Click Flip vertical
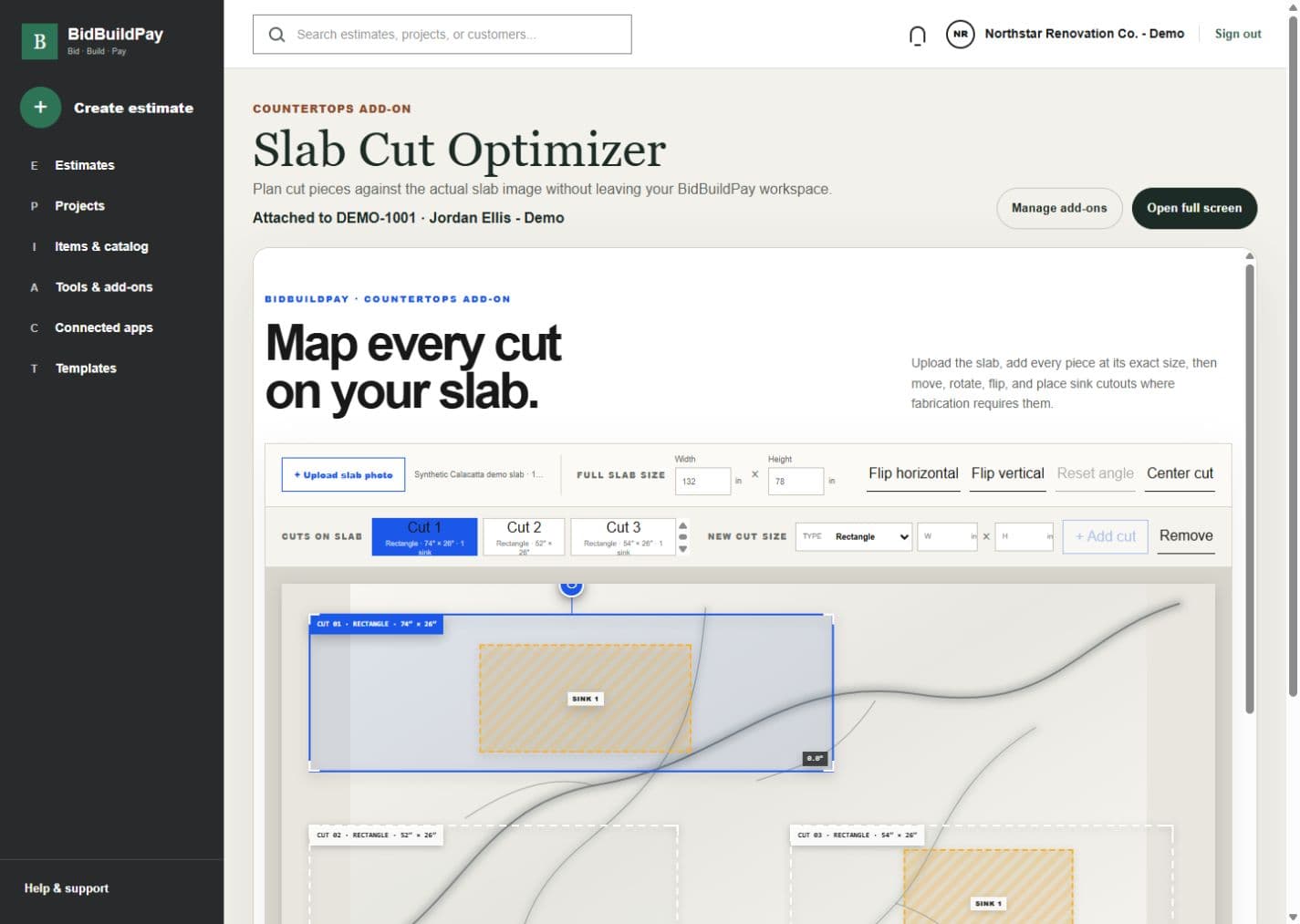1300x924 pixels. (x=1007, y=473)
